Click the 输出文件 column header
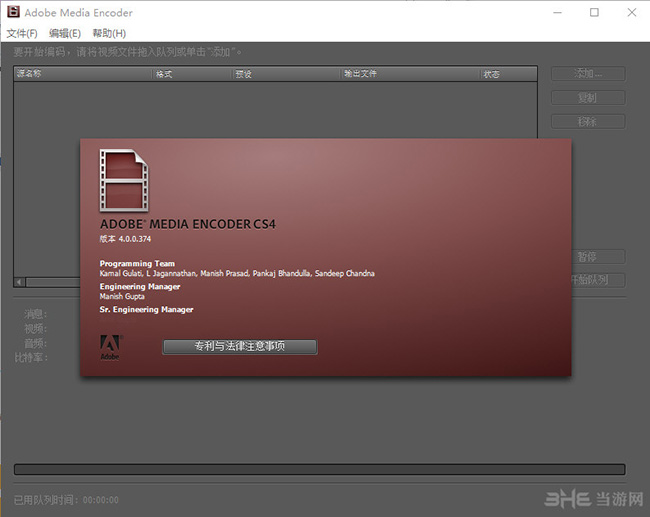 point(410,74)
